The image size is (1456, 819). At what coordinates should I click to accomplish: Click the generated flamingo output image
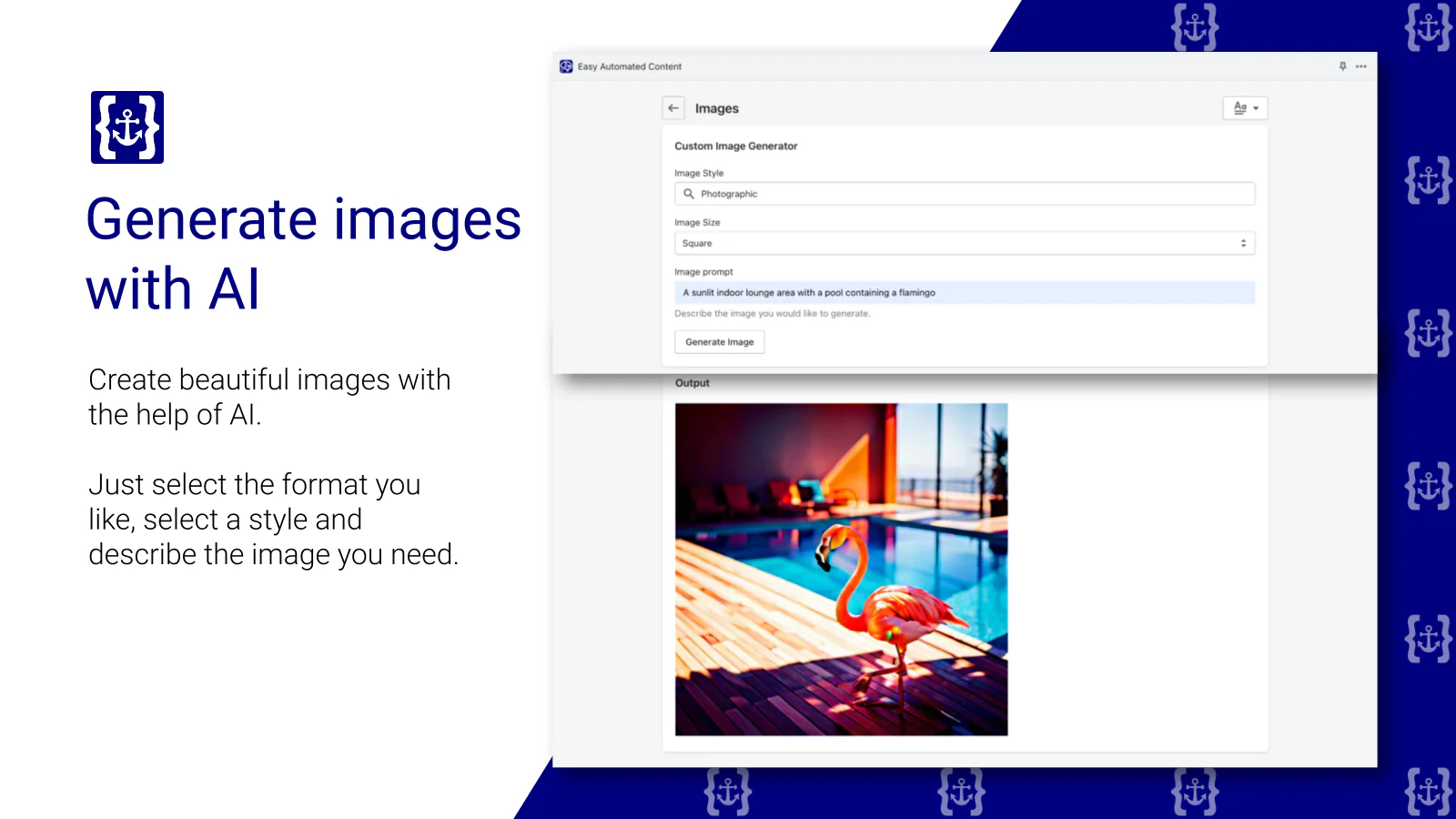point(842,570)
